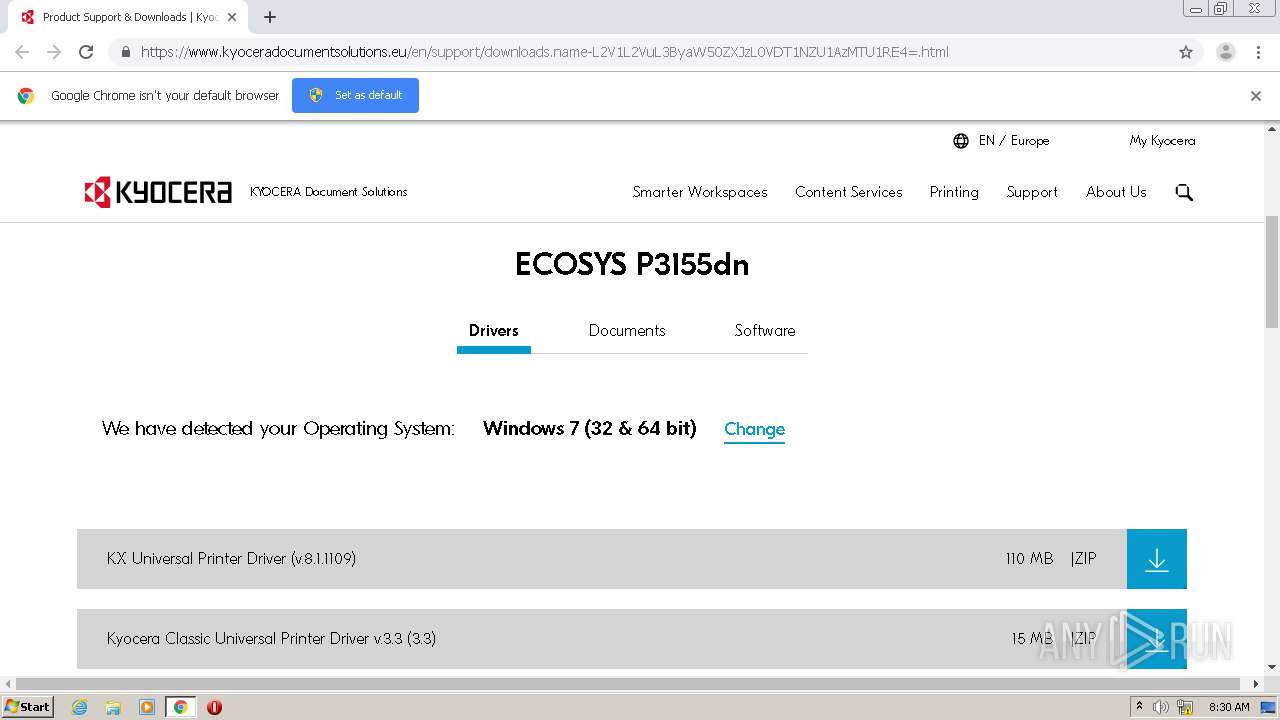Open the Content Services menu
This screenshot has width=1280, height=720.
(x=849, y=192)
